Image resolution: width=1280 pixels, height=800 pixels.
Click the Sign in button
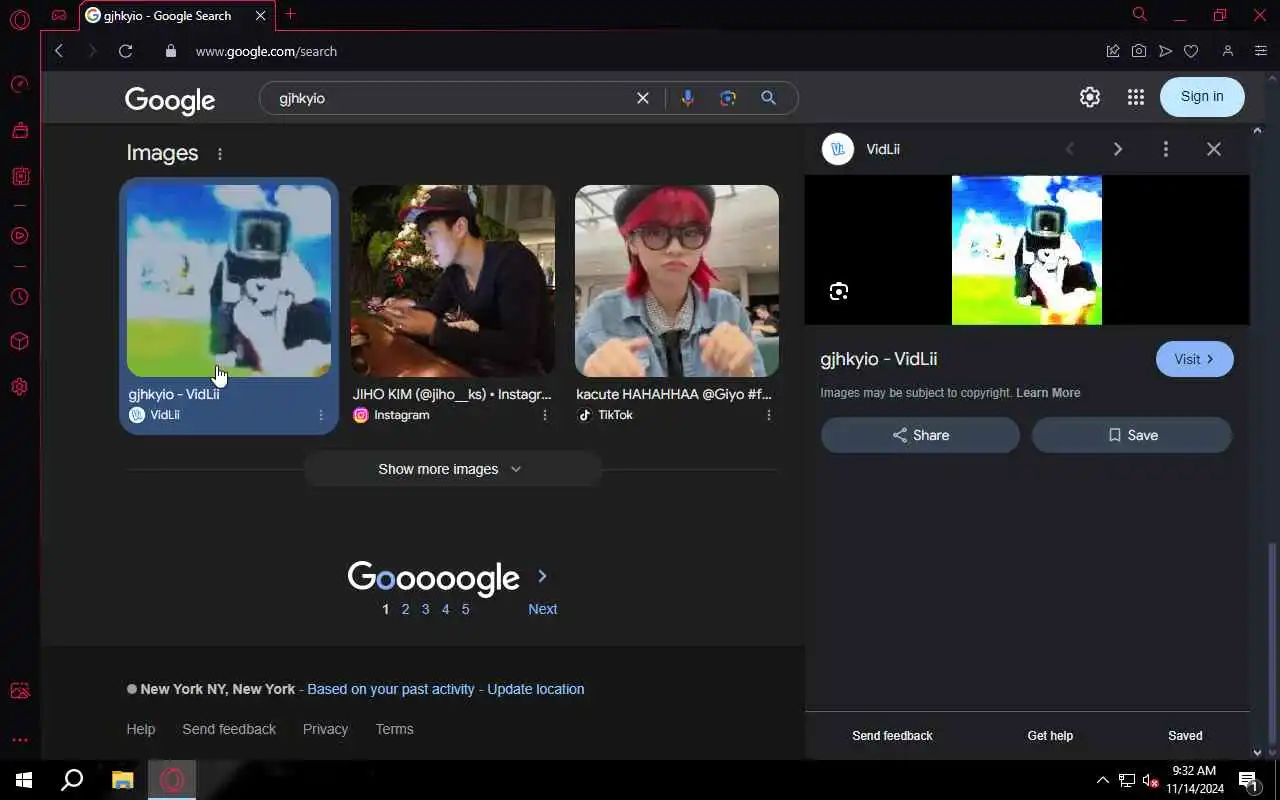click(x=1202, y=96)
